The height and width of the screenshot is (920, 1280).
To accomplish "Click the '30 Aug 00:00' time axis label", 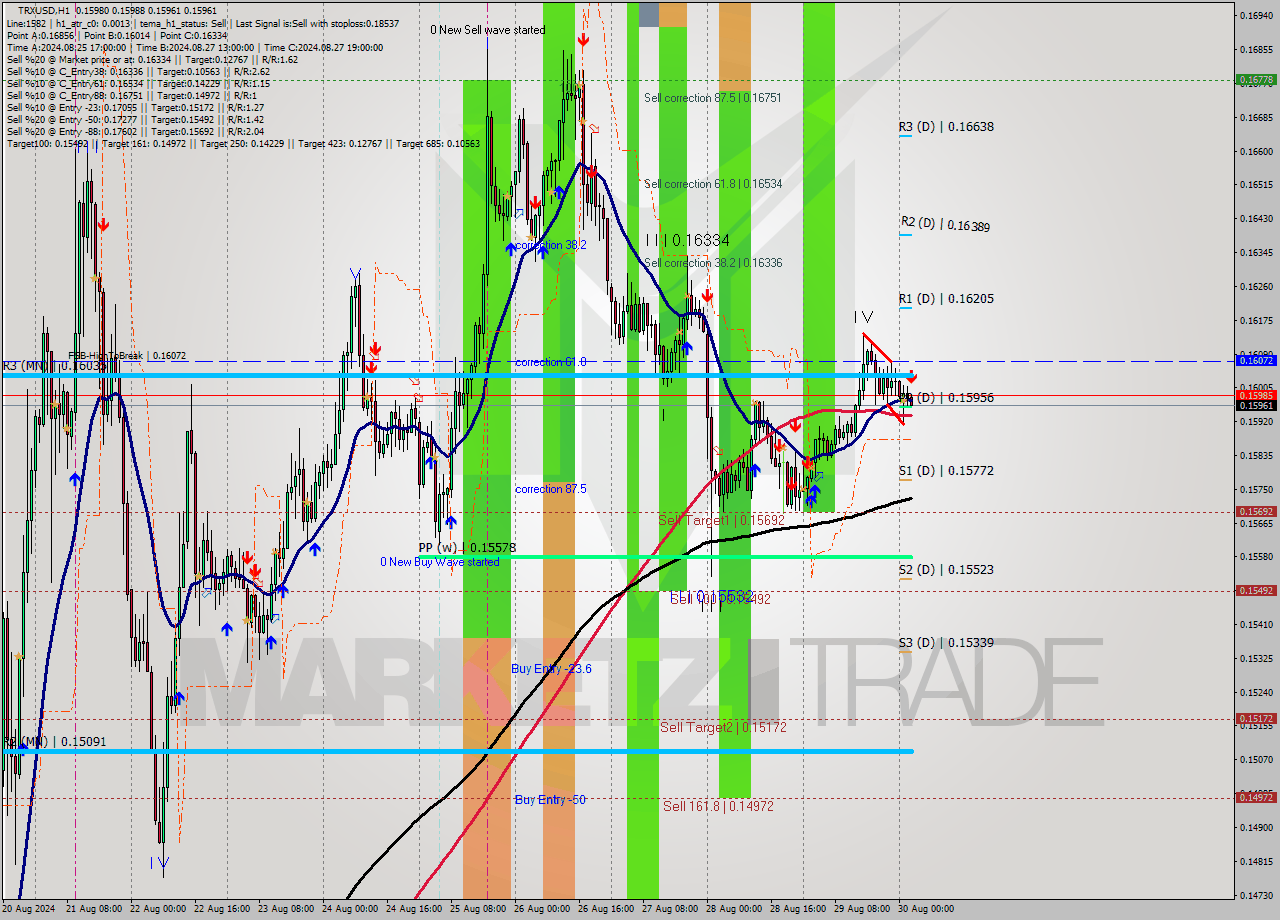I will [925, 910].
